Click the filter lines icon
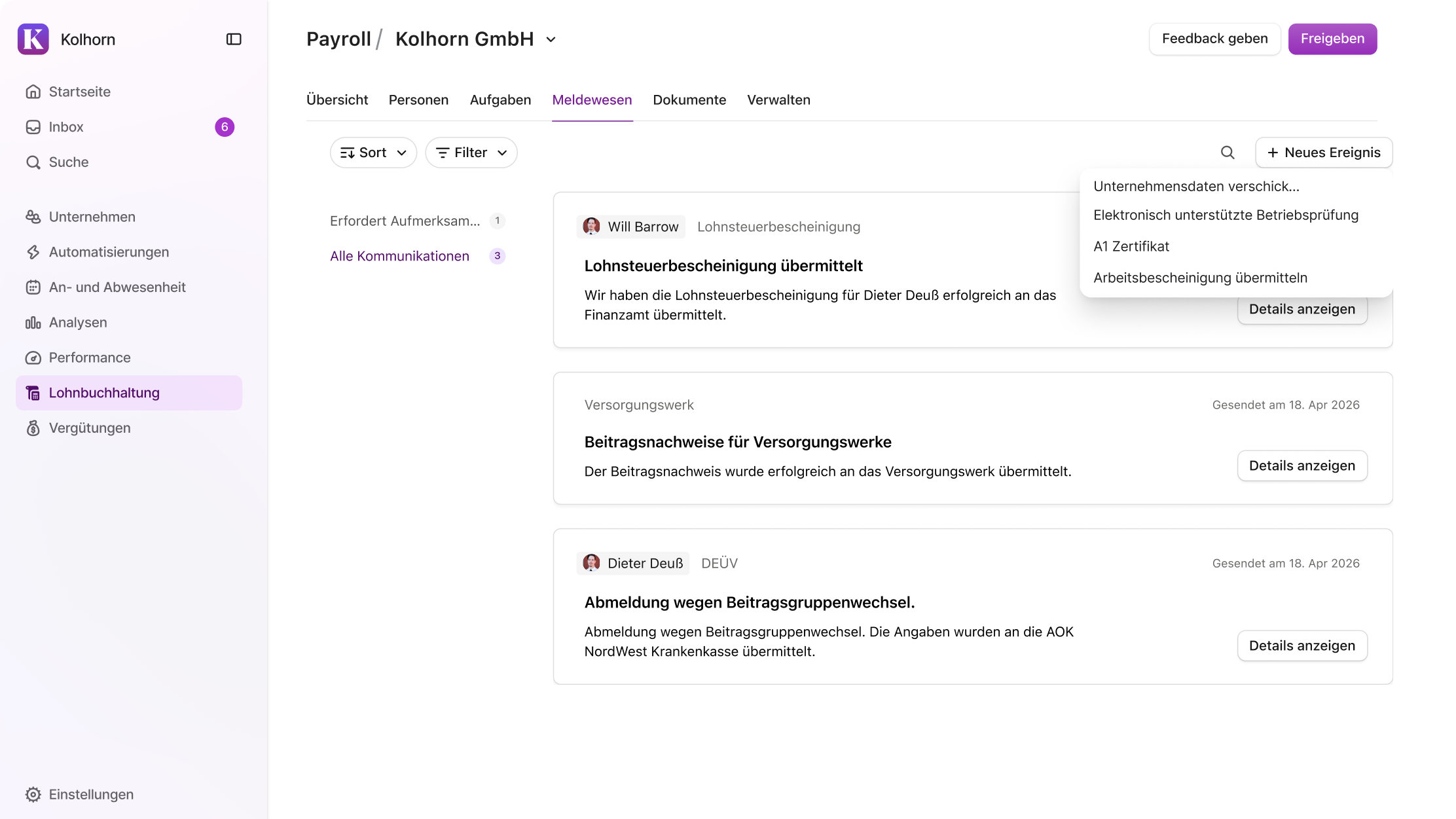Viewport: 1456px width, 819px height. (443, 153)
